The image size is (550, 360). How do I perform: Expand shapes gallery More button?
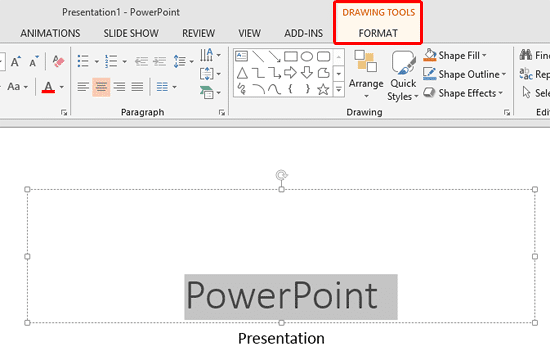(x=338, y=90)
